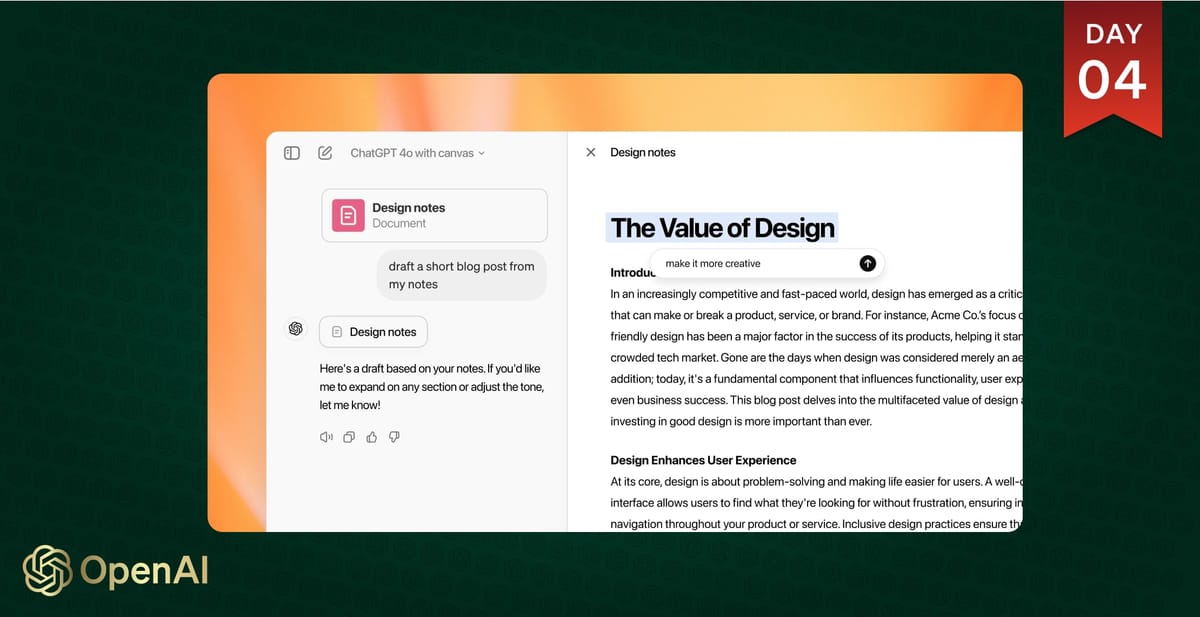1200x617 pixels.
Task: Click the ChatGPT logo avatar beside the reply
Action: [295, 329]
